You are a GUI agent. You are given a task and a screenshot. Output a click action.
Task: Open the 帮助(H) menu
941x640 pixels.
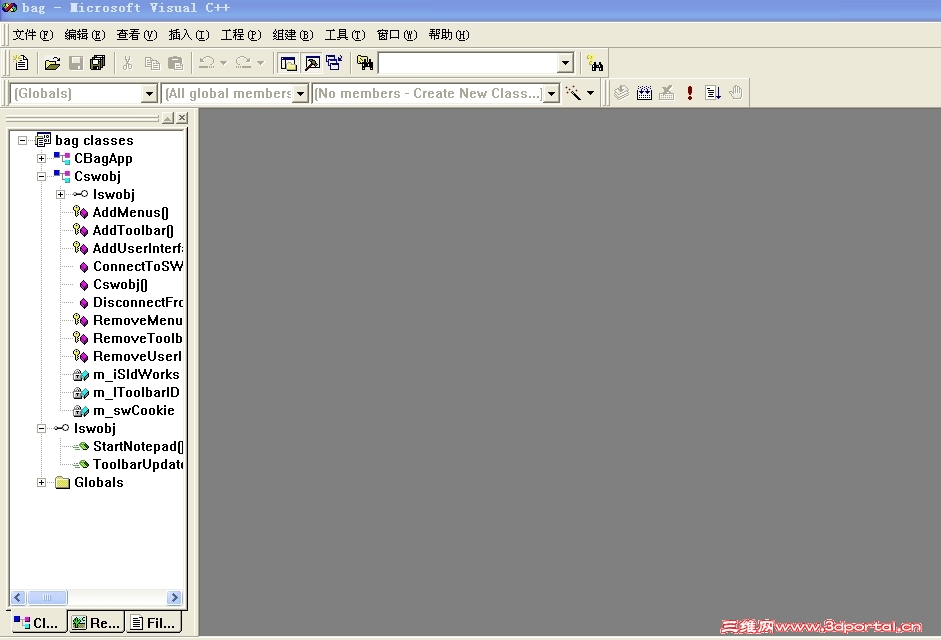(x=449, y=35)
